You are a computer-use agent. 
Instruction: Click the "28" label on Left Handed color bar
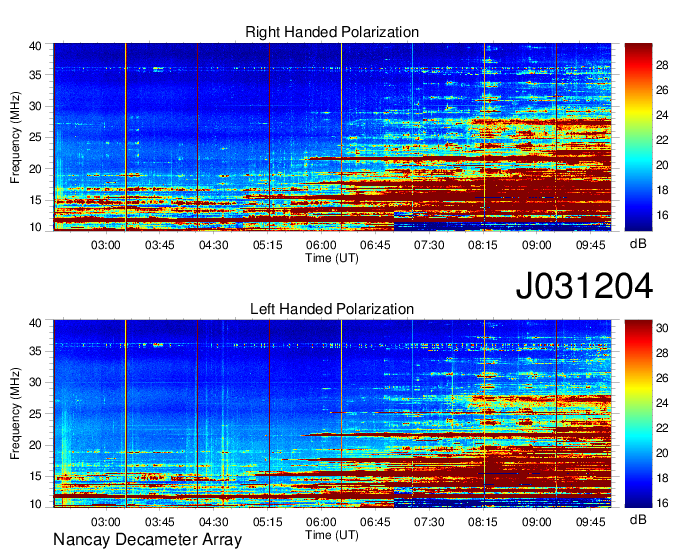point(662,353)
